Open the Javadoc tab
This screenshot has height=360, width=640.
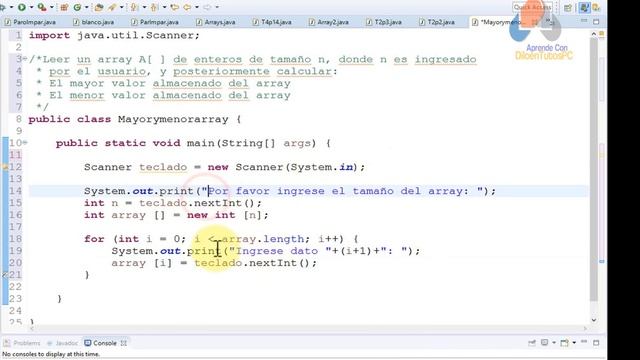[x=62, y=343]
